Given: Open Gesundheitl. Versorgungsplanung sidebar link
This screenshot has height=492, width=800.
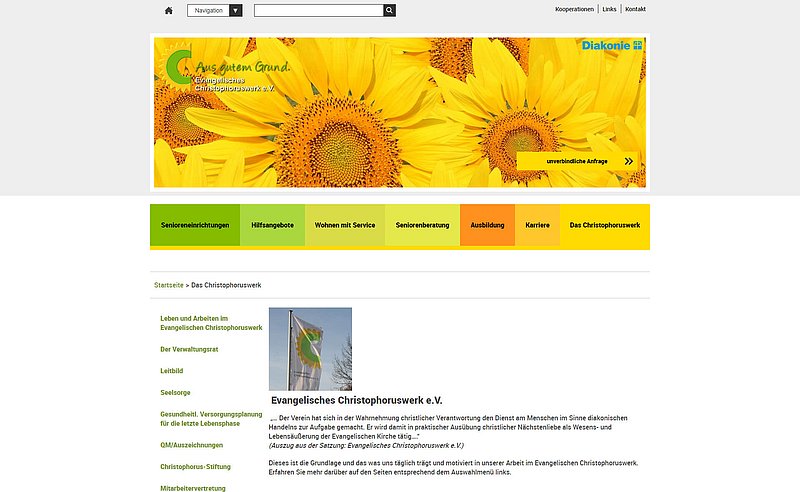Looking at the screenshot, I should point(211,419).
